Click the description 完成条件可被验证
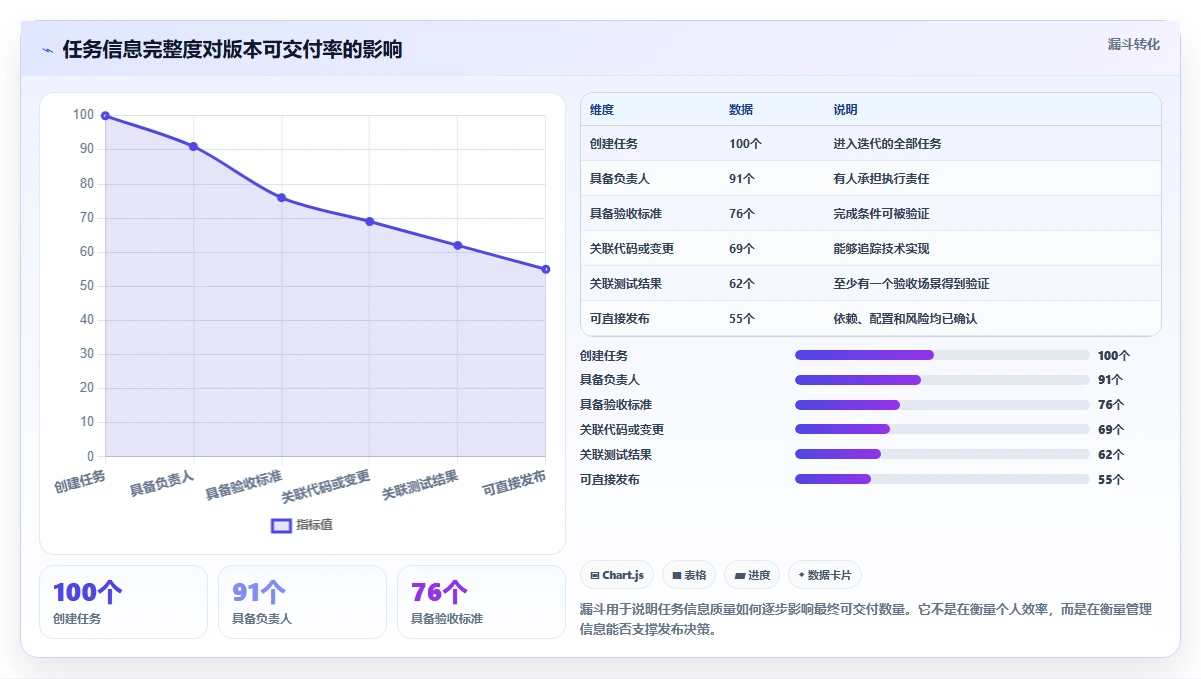 pos(881,214)
